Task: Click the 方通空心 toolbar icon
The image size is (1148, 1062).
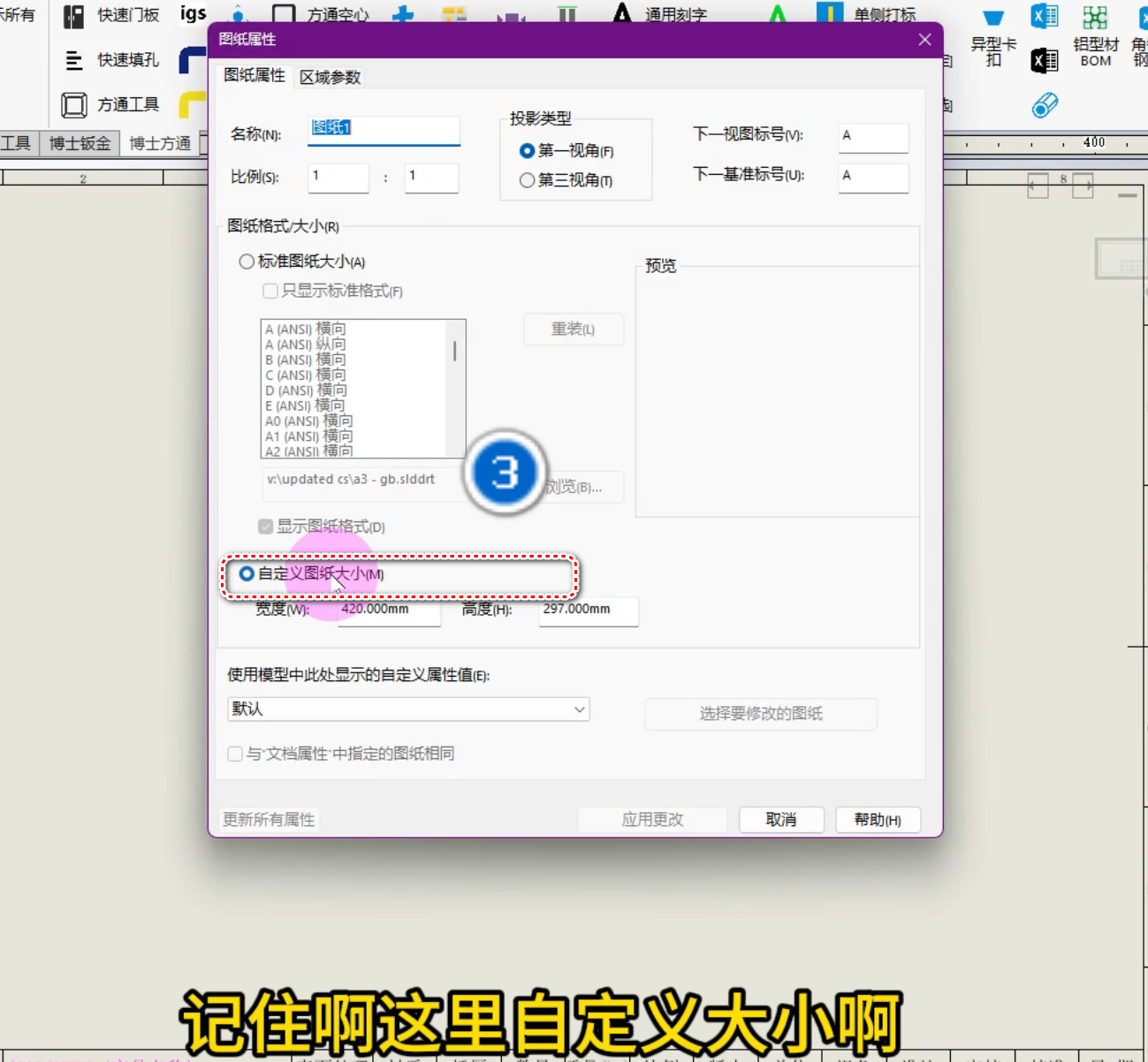Action: click(x=284, y=13)
